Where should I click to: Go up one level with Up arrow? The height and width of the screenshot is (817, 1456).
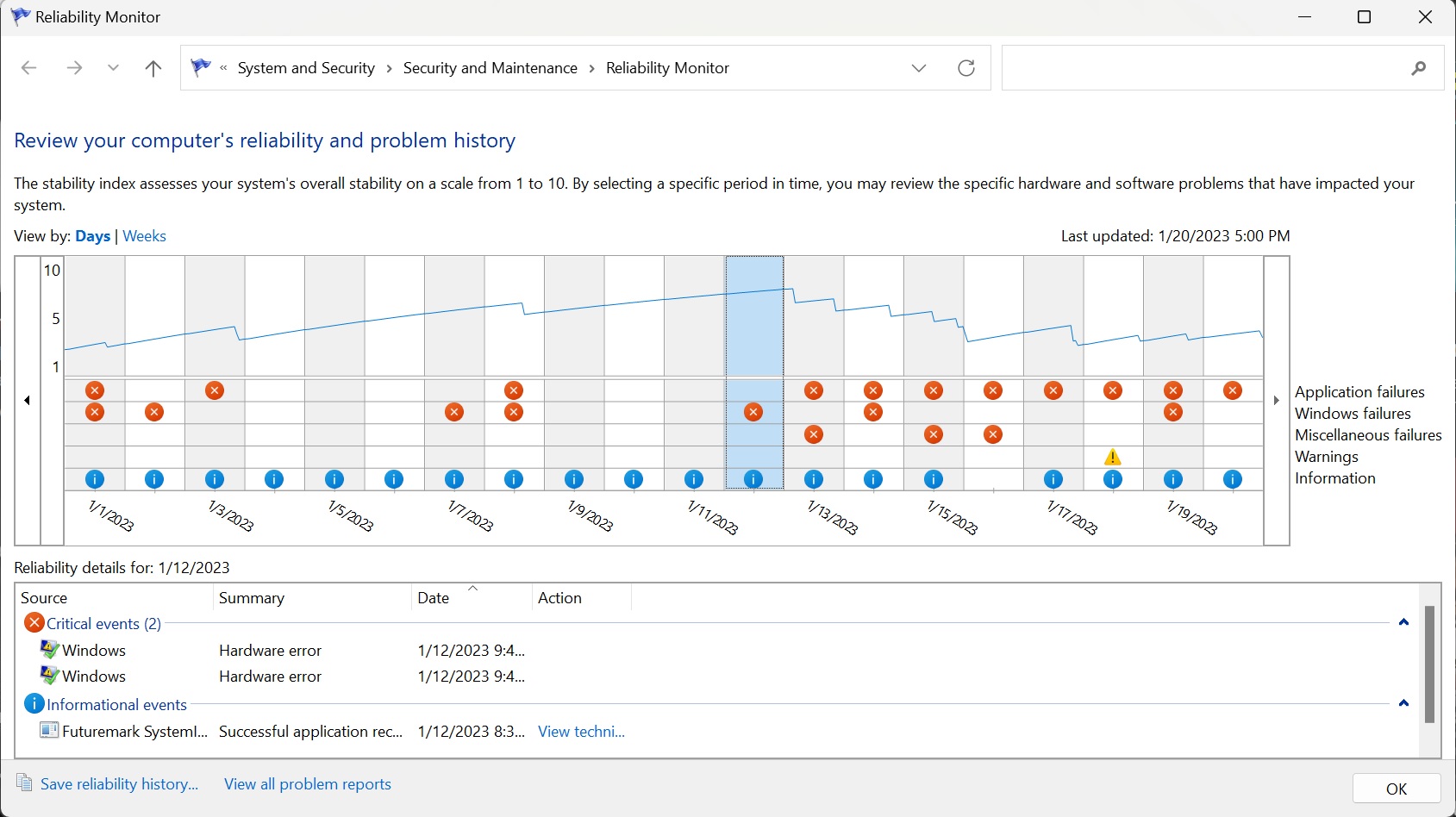tap(153, 68)
